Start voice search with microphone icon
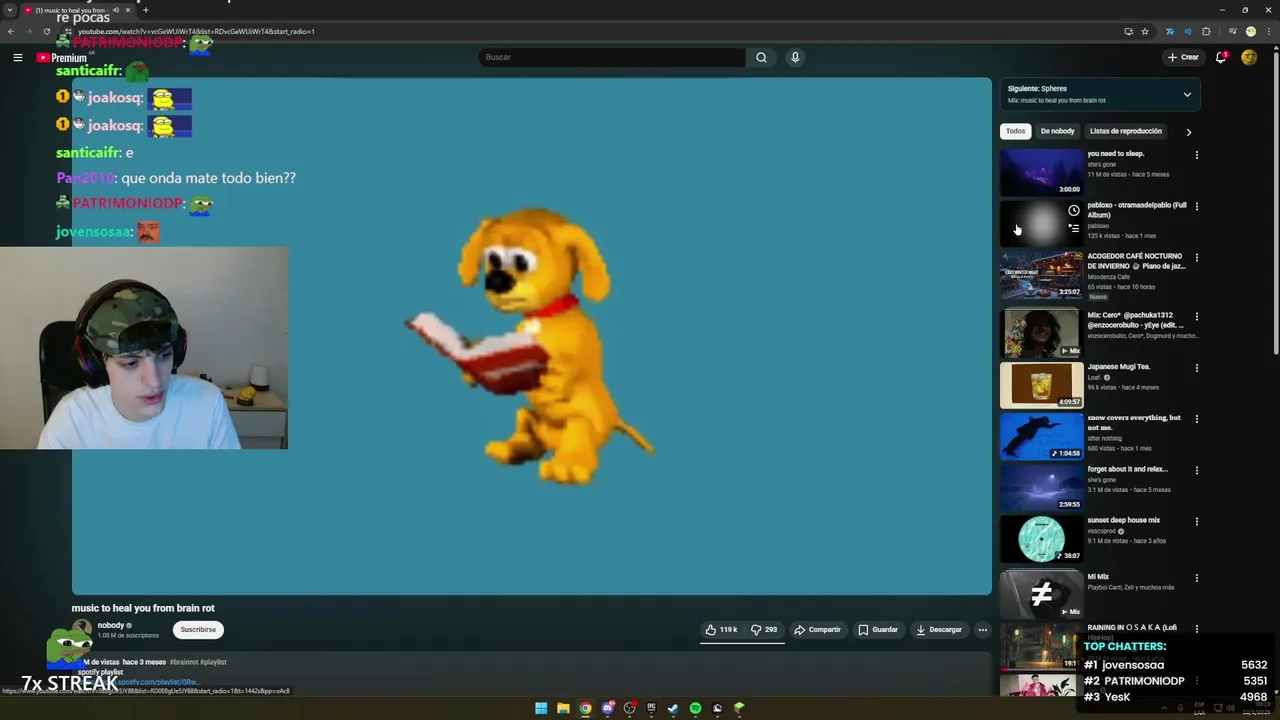 coord(795,57)
